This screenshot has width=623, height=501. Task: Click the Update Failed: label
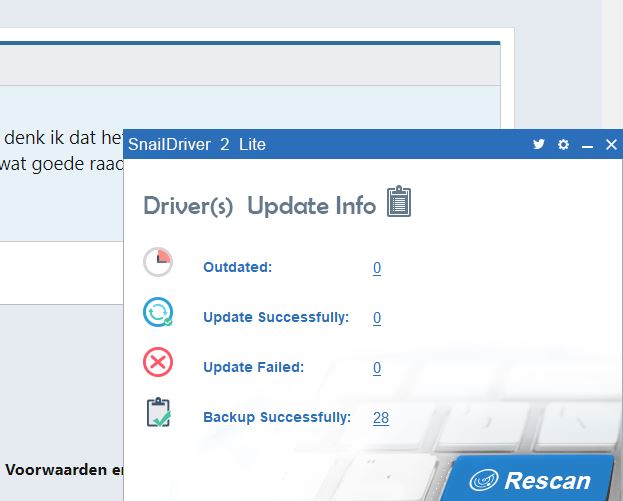(x=253, y=367)
